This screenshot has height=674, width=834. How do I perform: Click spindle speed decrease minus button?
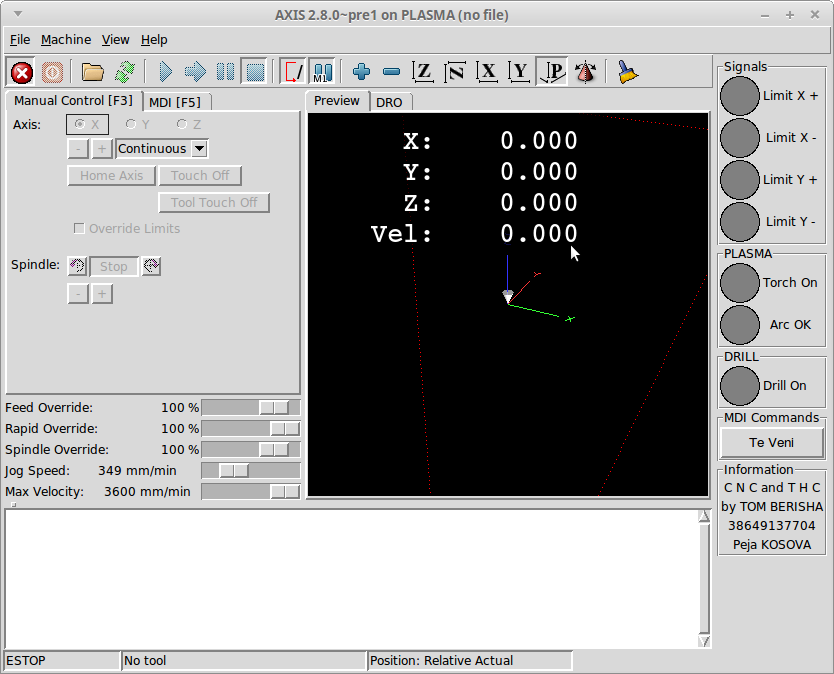click(78, 294)
